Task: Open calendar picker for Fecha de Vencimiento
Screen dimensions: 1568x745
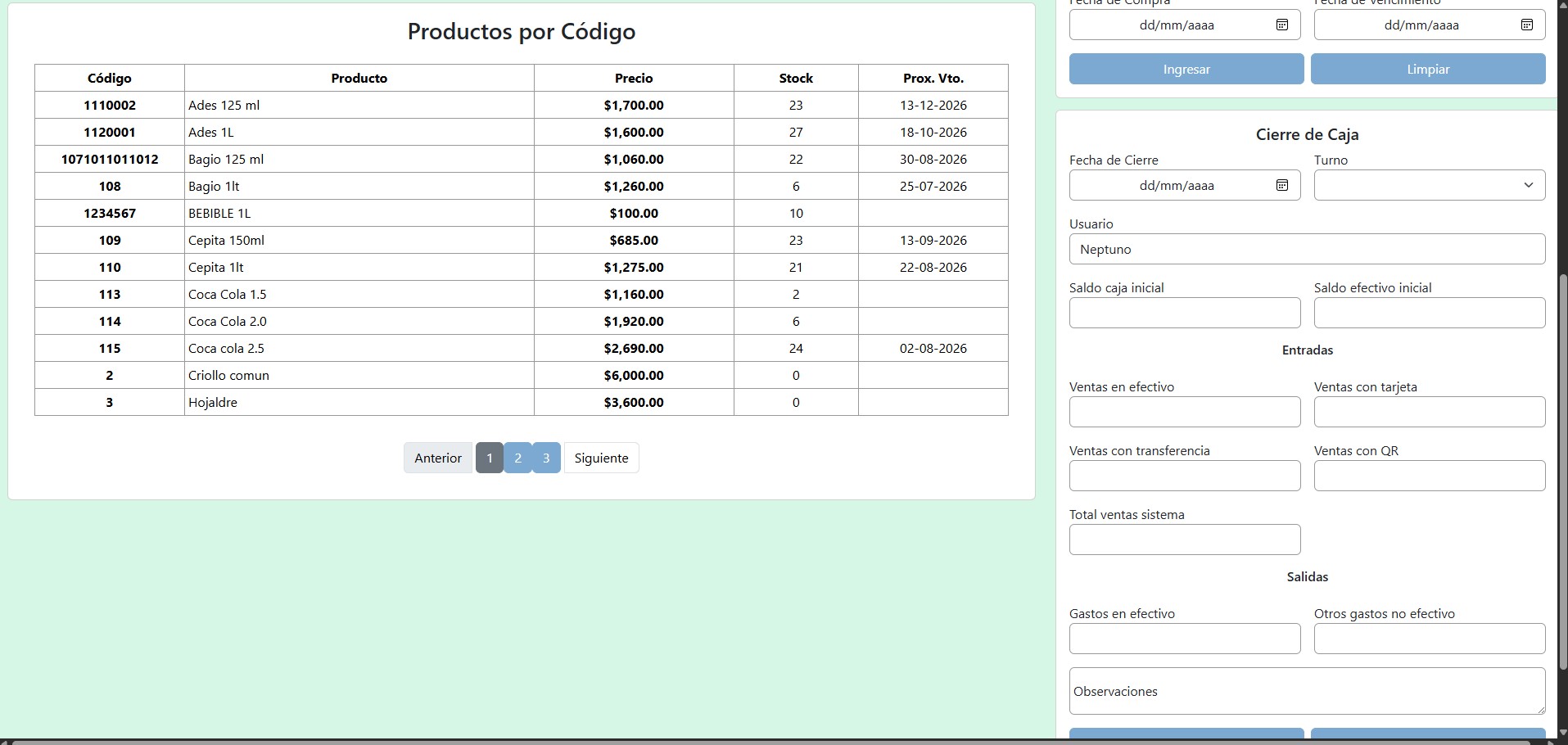Action: click(x=1527, y=25)
